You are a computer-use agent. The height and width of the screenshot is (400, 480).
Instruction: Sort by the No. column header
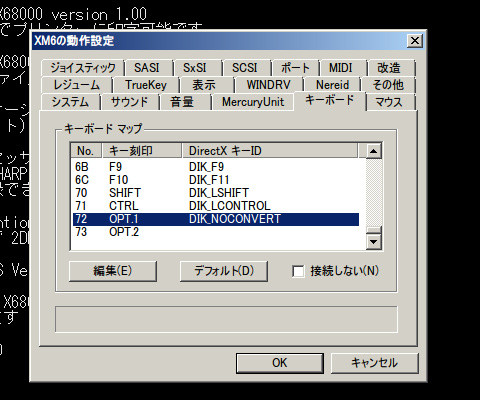tap(86, 151)
